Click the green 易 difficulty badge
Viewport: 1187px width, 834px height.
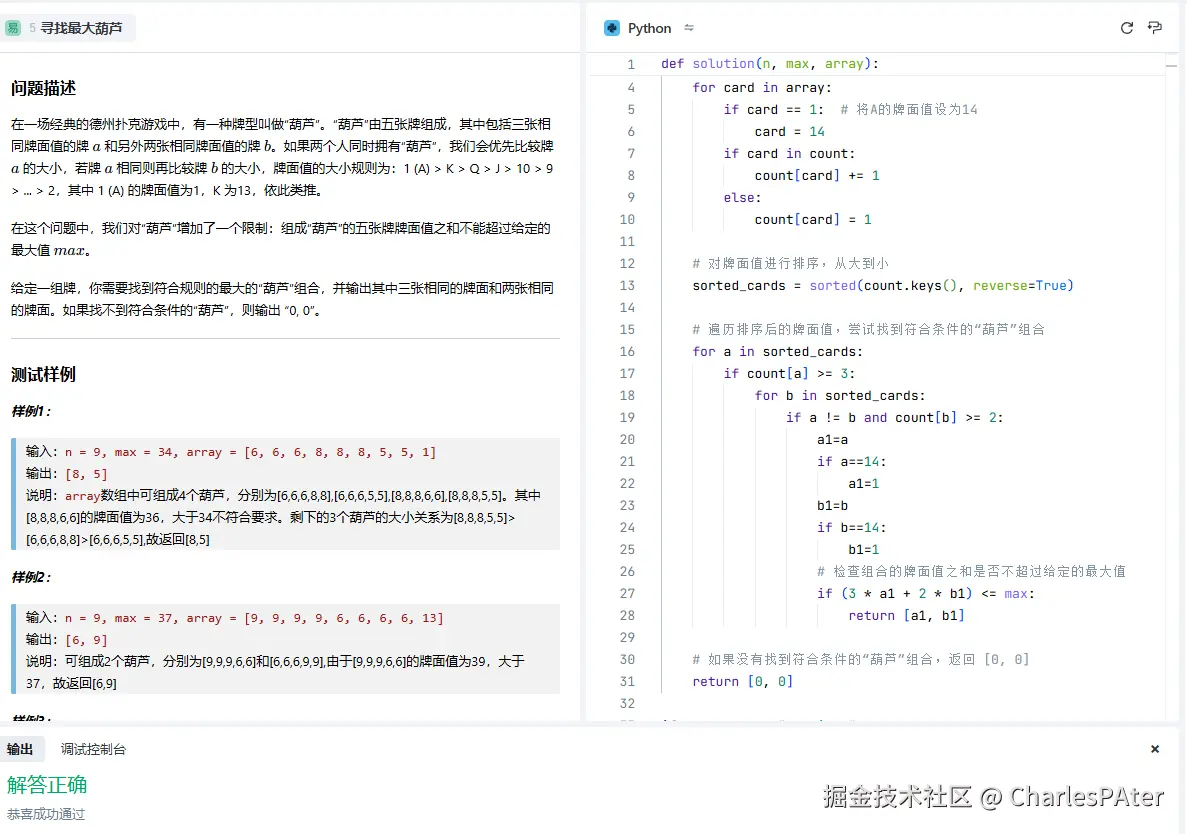click(x=12, y=28)
